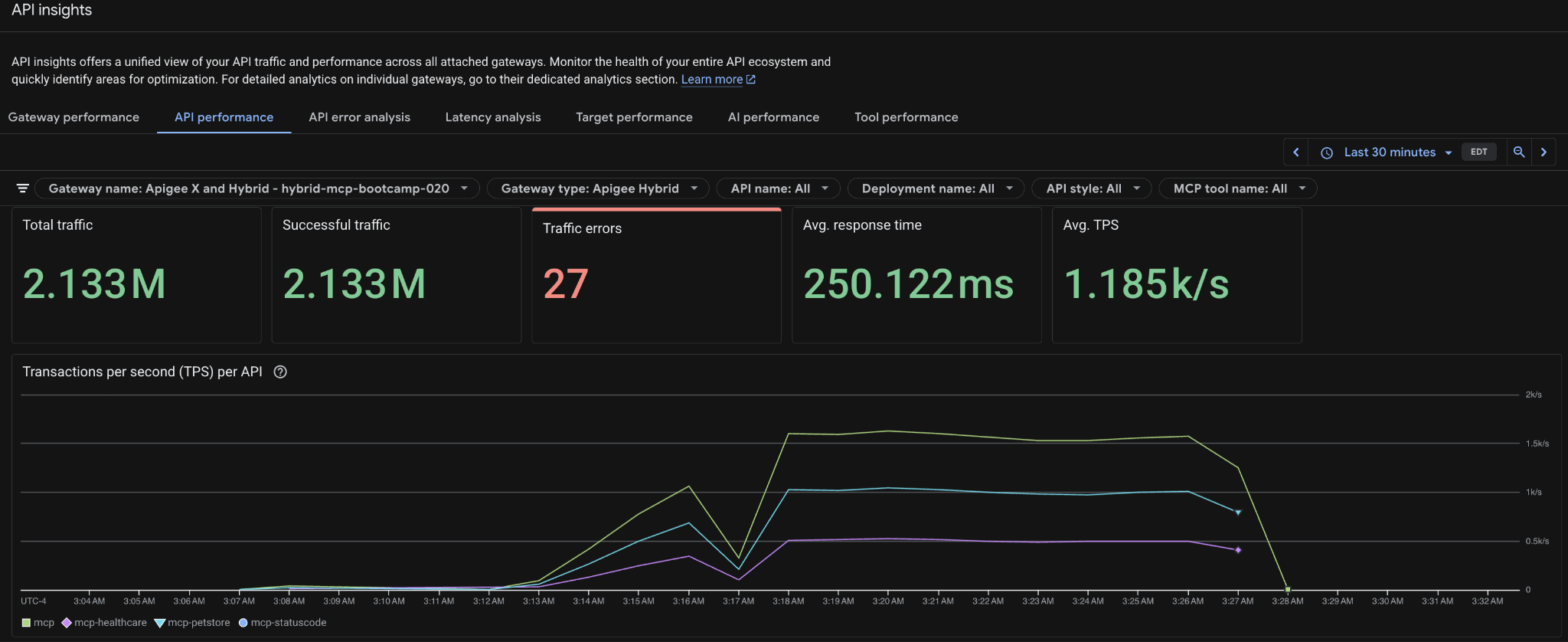The width and height of the screenshot is (1568, 642).
Task: Expand the Gateway name filter dropdown
Action: (256, 188)
